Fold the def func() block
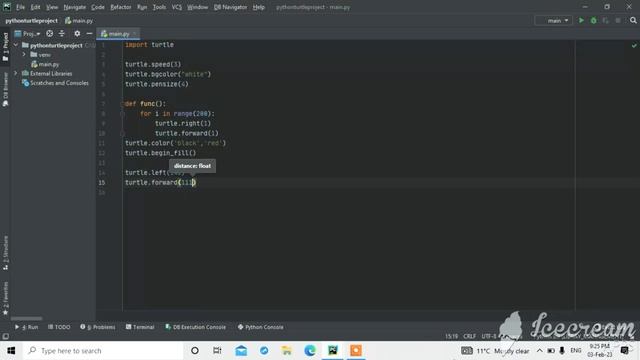Screen dimensions: 640x360 (122, 104)
